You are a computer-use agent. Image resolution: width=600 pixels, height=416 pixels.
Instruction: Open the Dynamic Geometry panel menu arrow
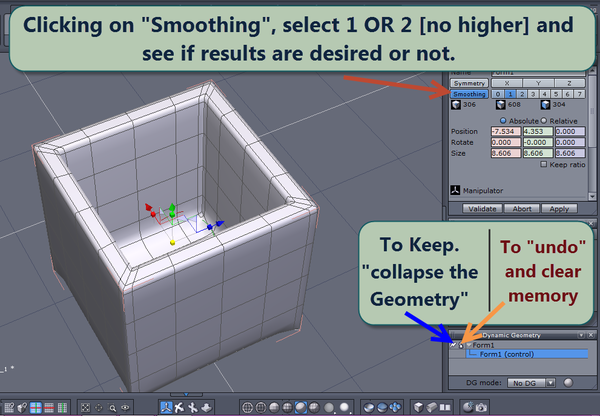(581, 335)
